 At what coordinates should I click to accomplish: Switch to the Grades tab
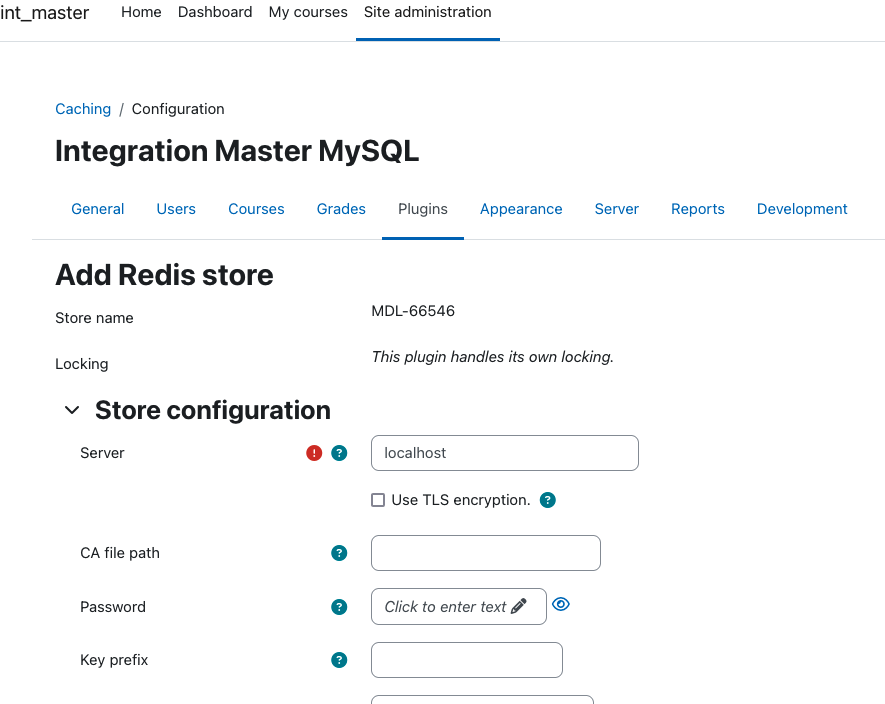tap(341, 209)
